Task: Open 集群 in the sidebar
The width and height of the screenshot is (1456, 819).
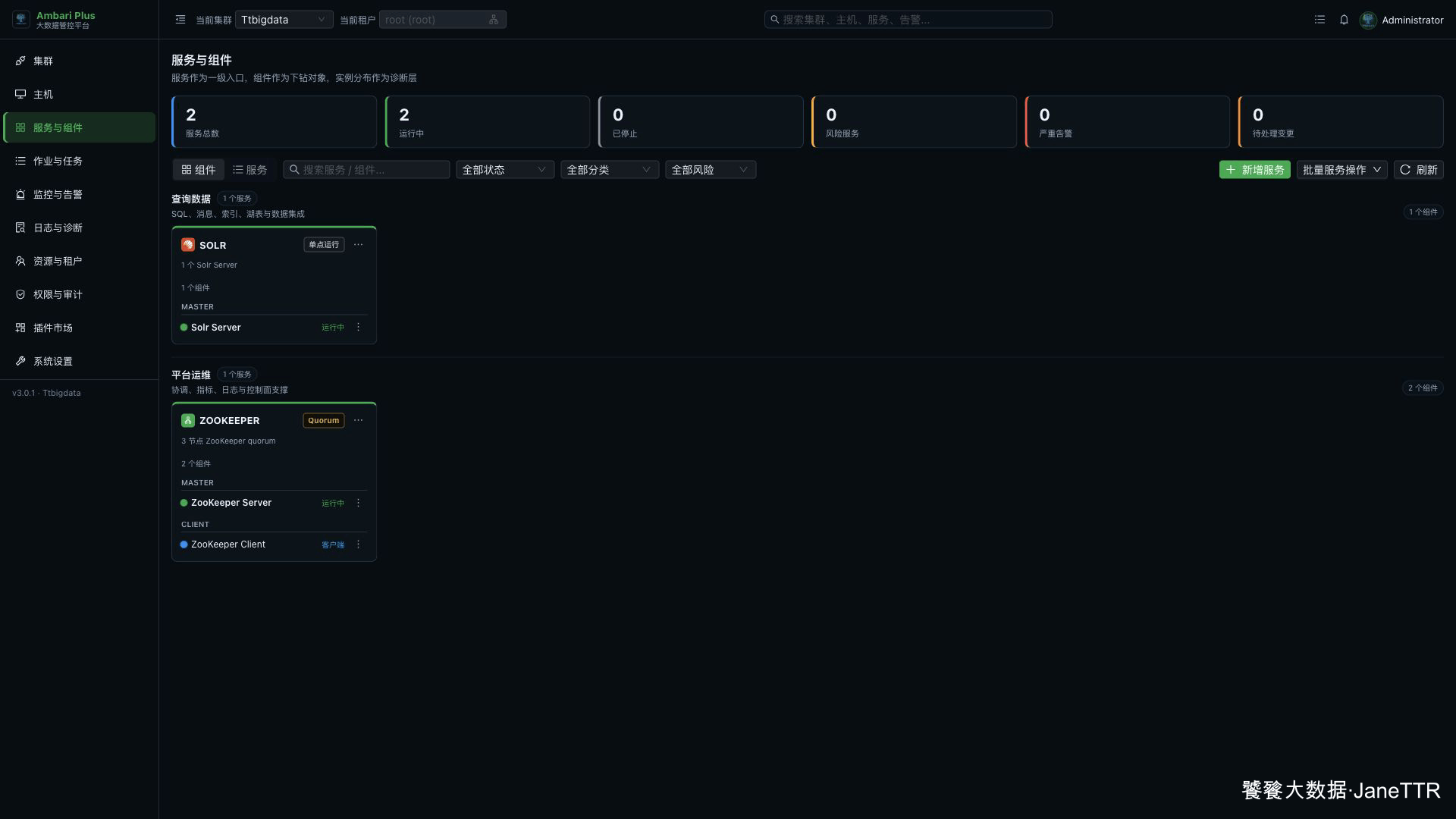Action: (79, 61)
